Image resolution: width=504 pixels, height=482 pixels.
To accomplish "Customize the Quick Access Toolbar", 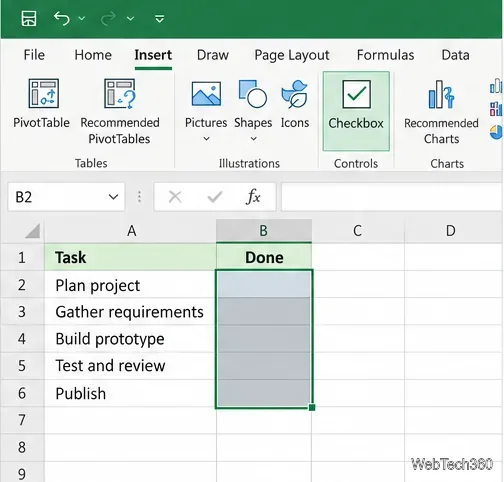I will pos(160,18).
